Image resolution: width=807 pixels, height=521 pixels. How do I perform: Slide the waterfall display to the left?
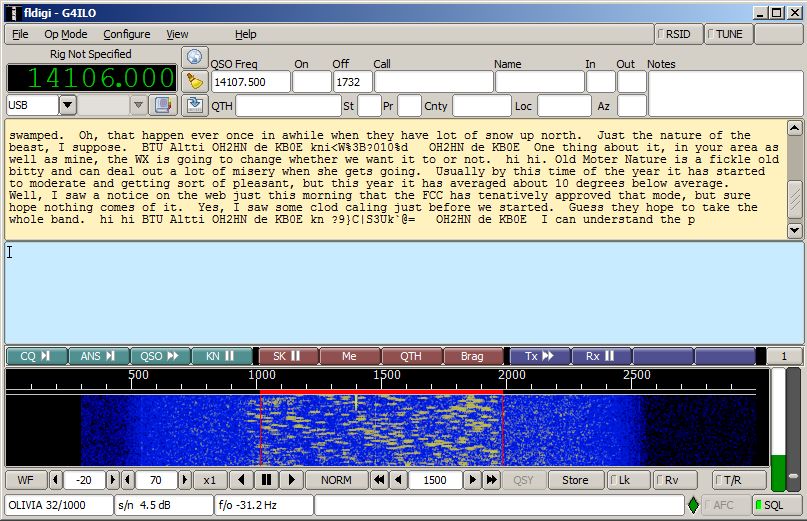[241, 480]
